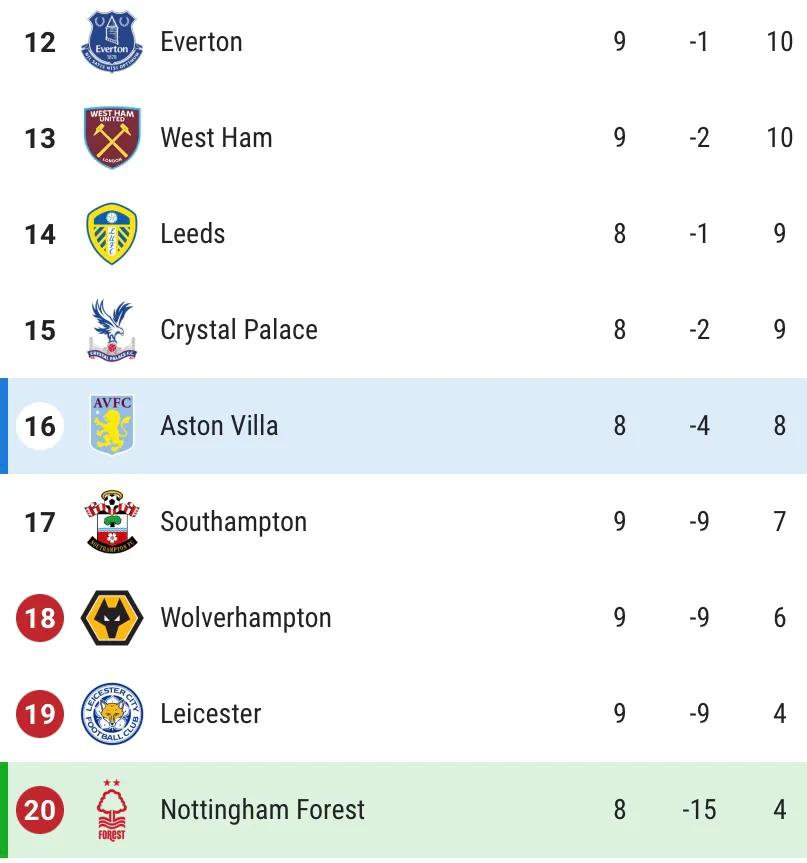Screen dimensions: 807x863
Task: Click the red position 18 badge
Action: (x=40, y=618)
